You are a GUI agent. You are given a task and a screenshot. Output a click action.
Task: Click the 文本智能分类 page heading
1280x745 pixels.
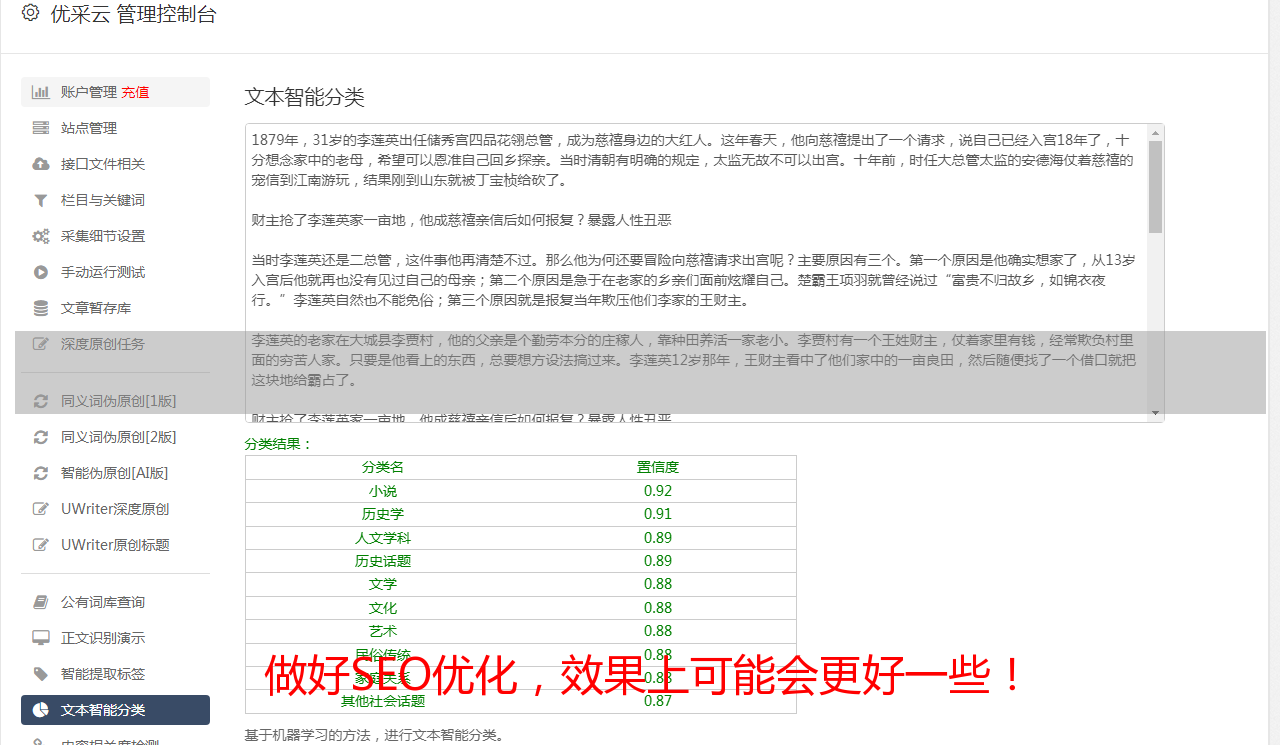[x=305, y=97]
